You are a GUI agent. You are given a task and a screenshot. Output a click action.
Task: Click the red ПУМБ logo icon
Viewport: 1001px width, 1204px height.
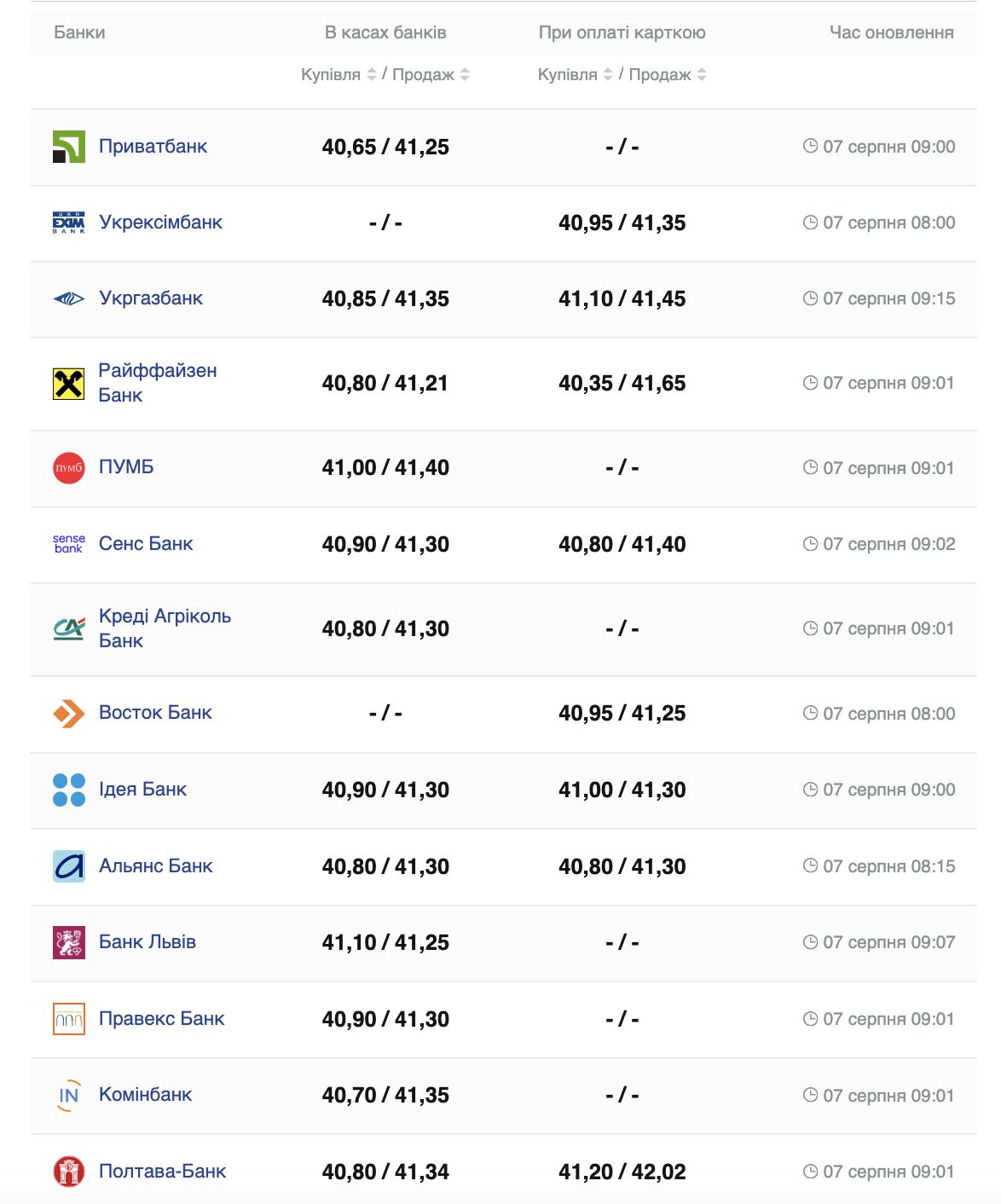[68, 468]
